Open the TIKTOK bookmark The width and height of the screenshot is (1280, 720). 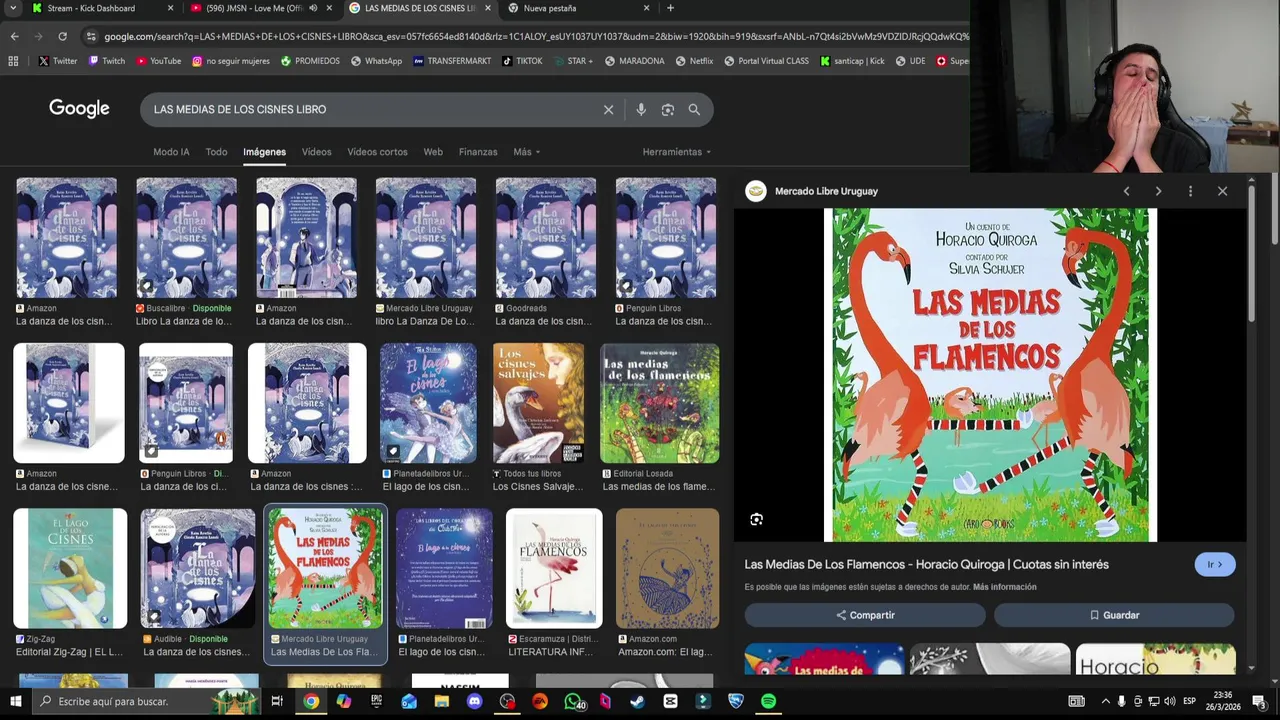522,61
